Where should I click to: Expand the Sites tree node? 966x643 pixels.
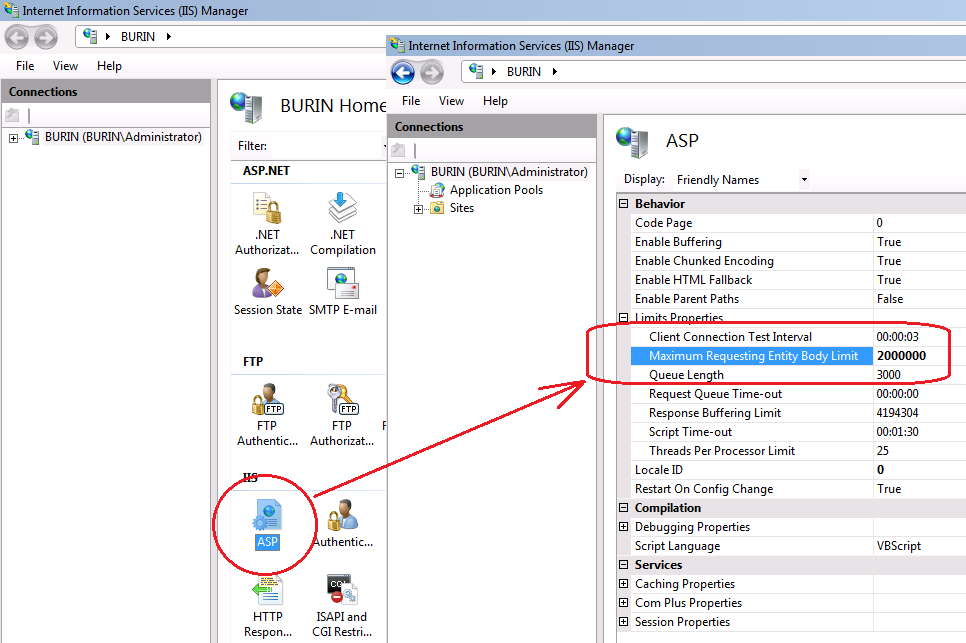point(418,209)
